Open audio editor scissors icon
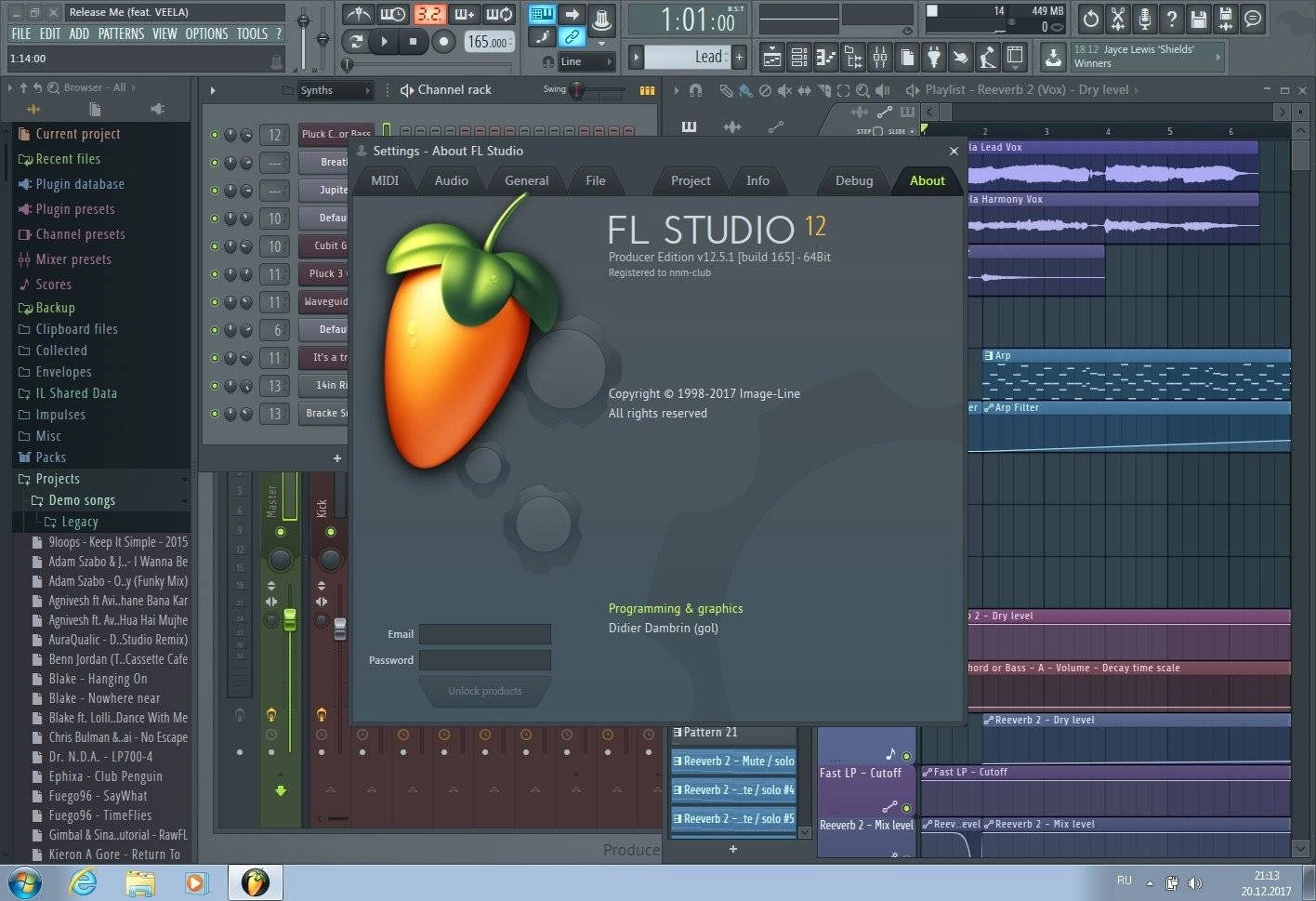This screenshot has width=1316, height=901. click(1117, 18)
